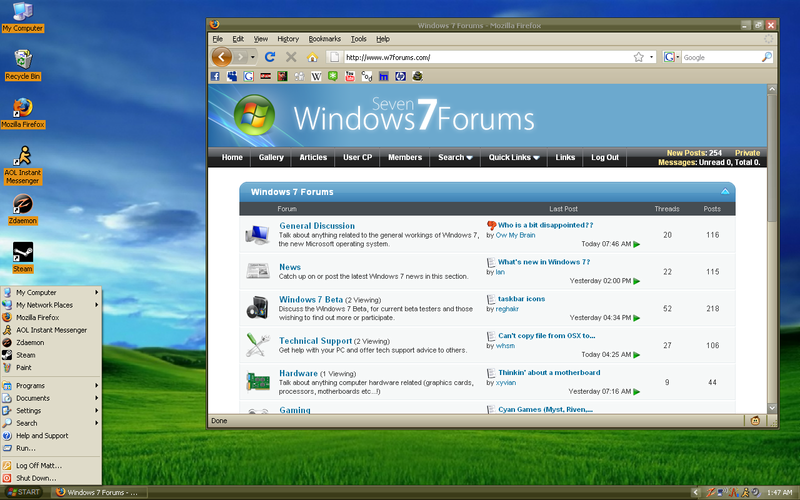Screen dimensions: 800x500
Task: Click the Members navbar link
Action: (405, 157)
